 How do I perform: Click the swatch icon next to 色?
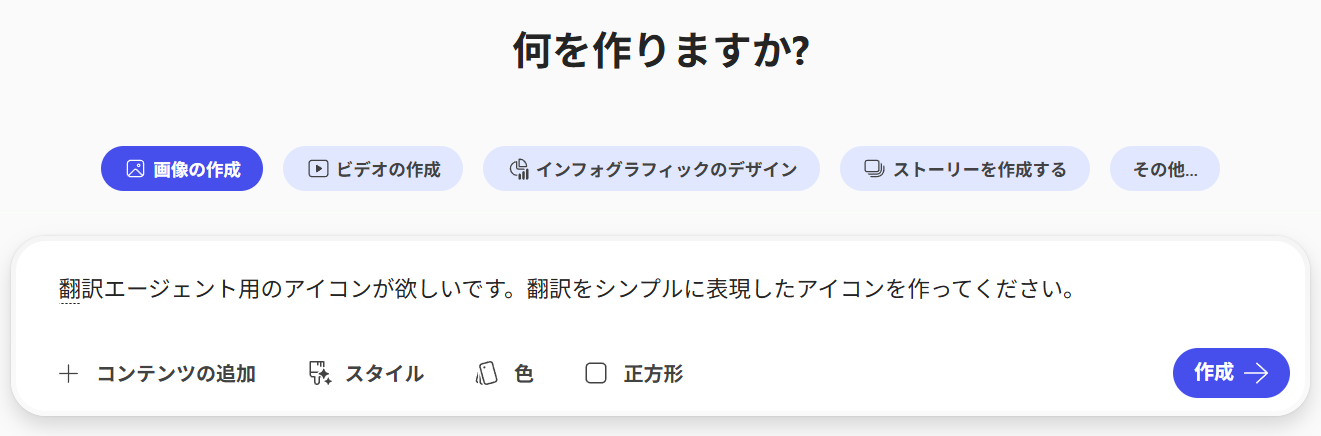486,374
